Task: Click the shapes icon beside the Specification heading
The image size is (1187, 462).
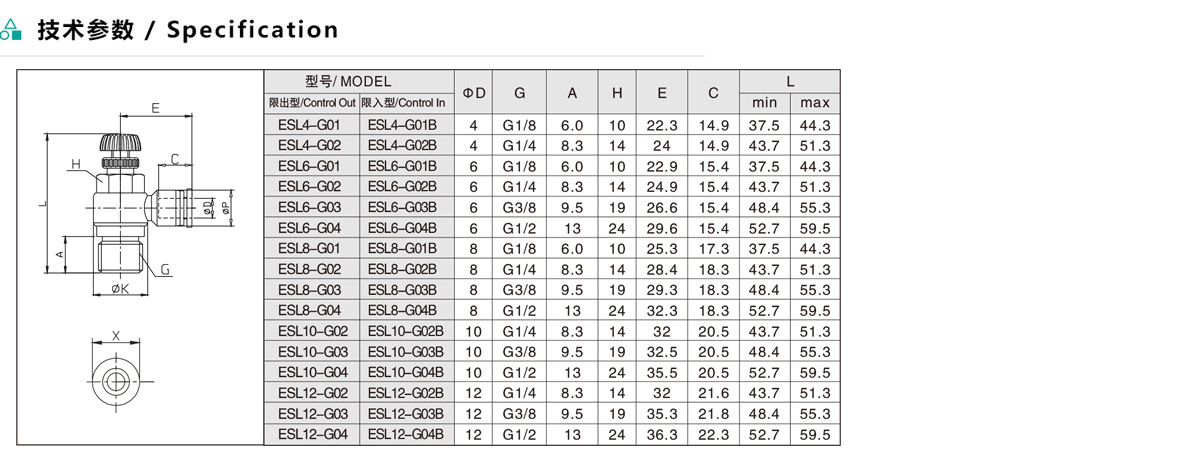Action: tap(11, 31)
